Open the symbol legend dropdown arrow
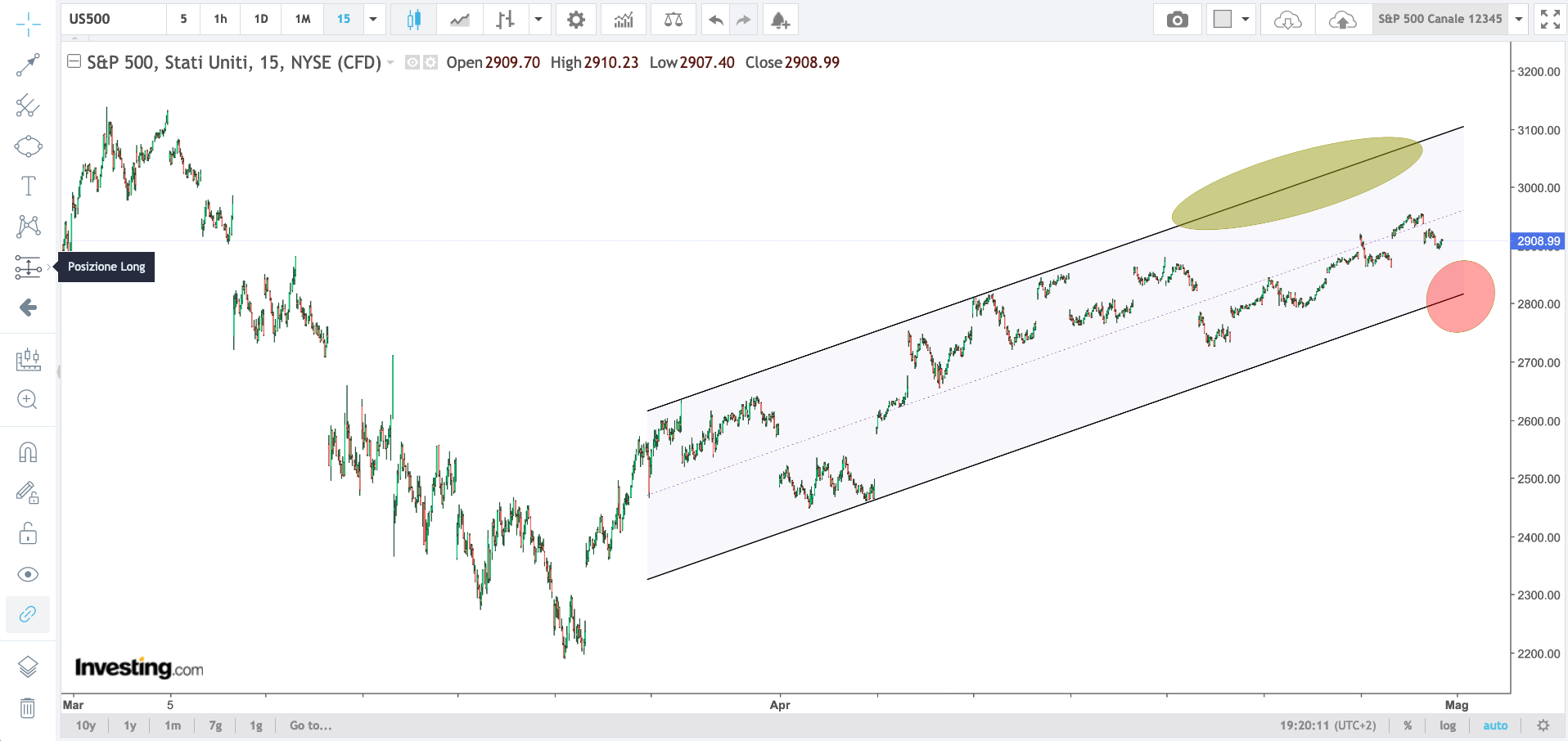The width and height of the screenshot is (1568, 741). 390,63
